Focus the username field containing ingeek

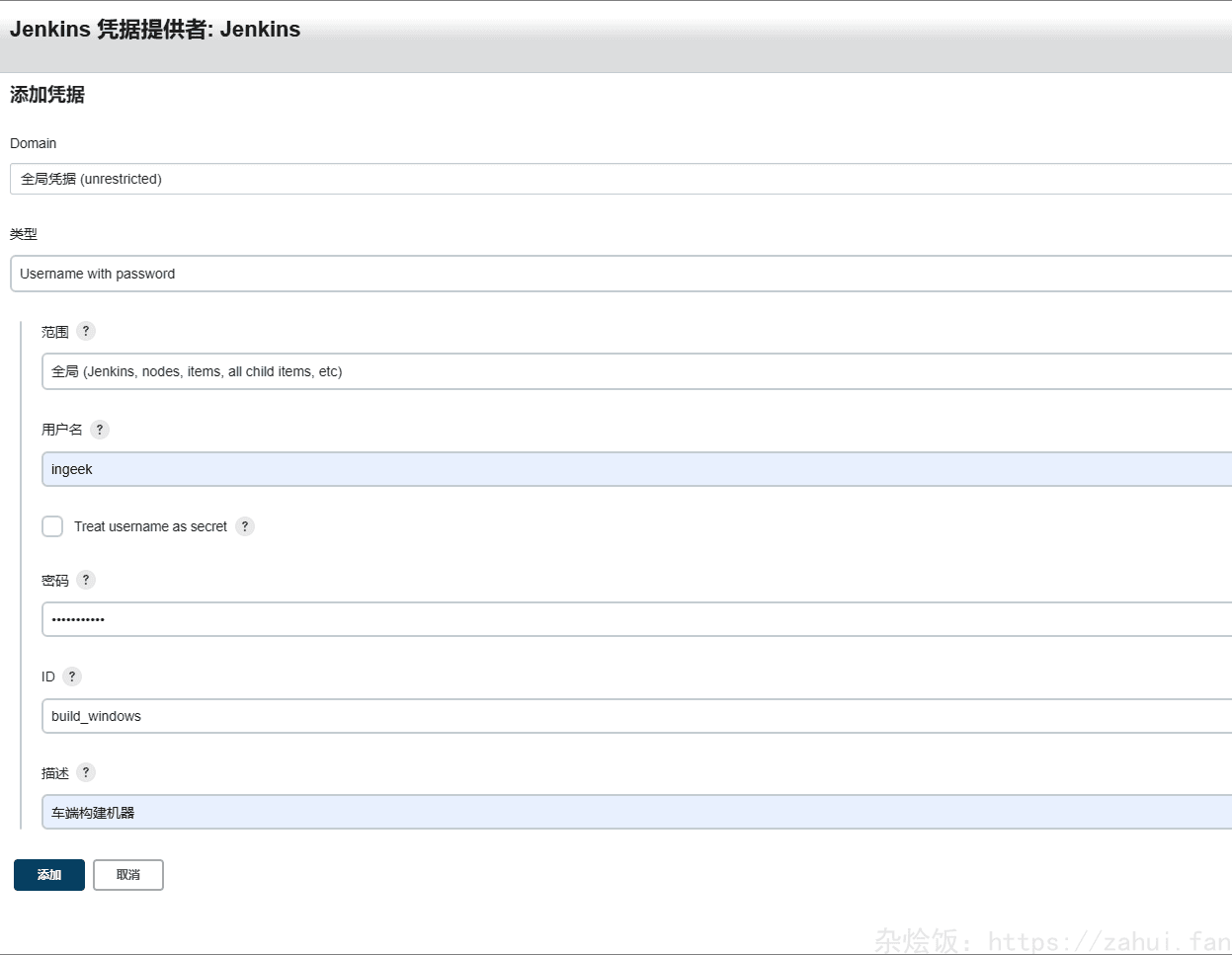[636, 469]
